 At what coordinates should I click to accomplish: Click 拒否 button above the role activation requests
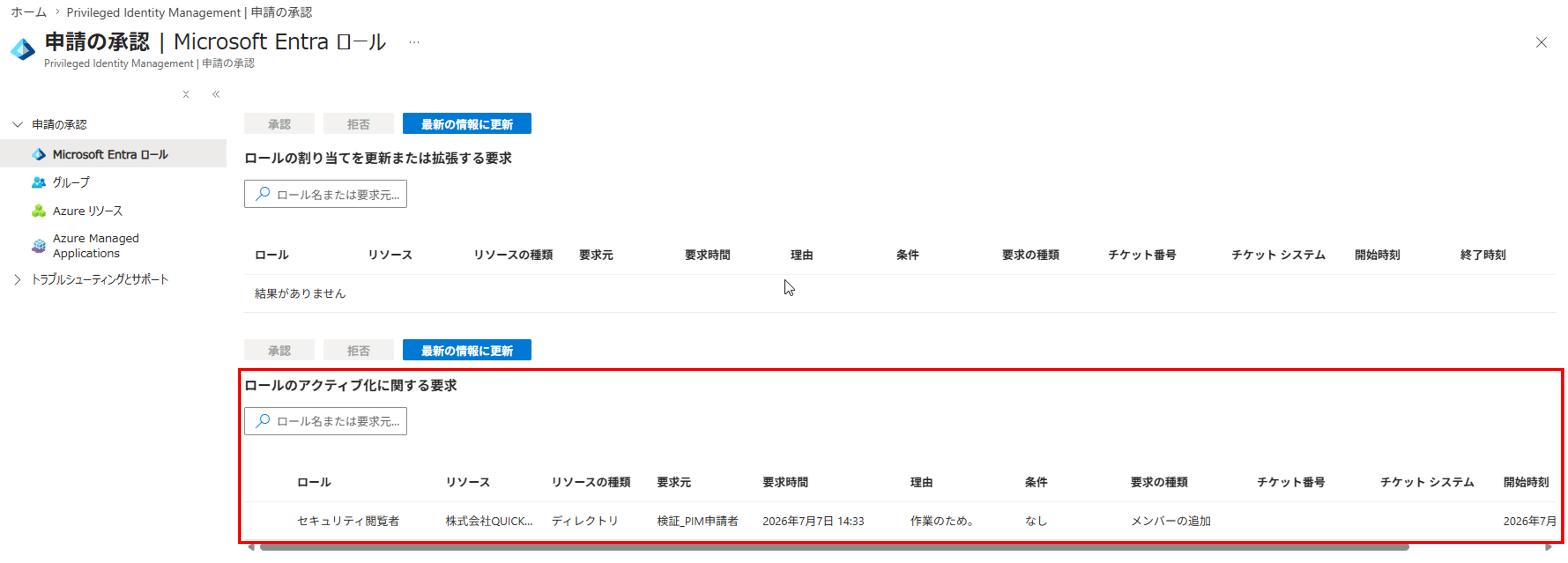click(359, 350)
